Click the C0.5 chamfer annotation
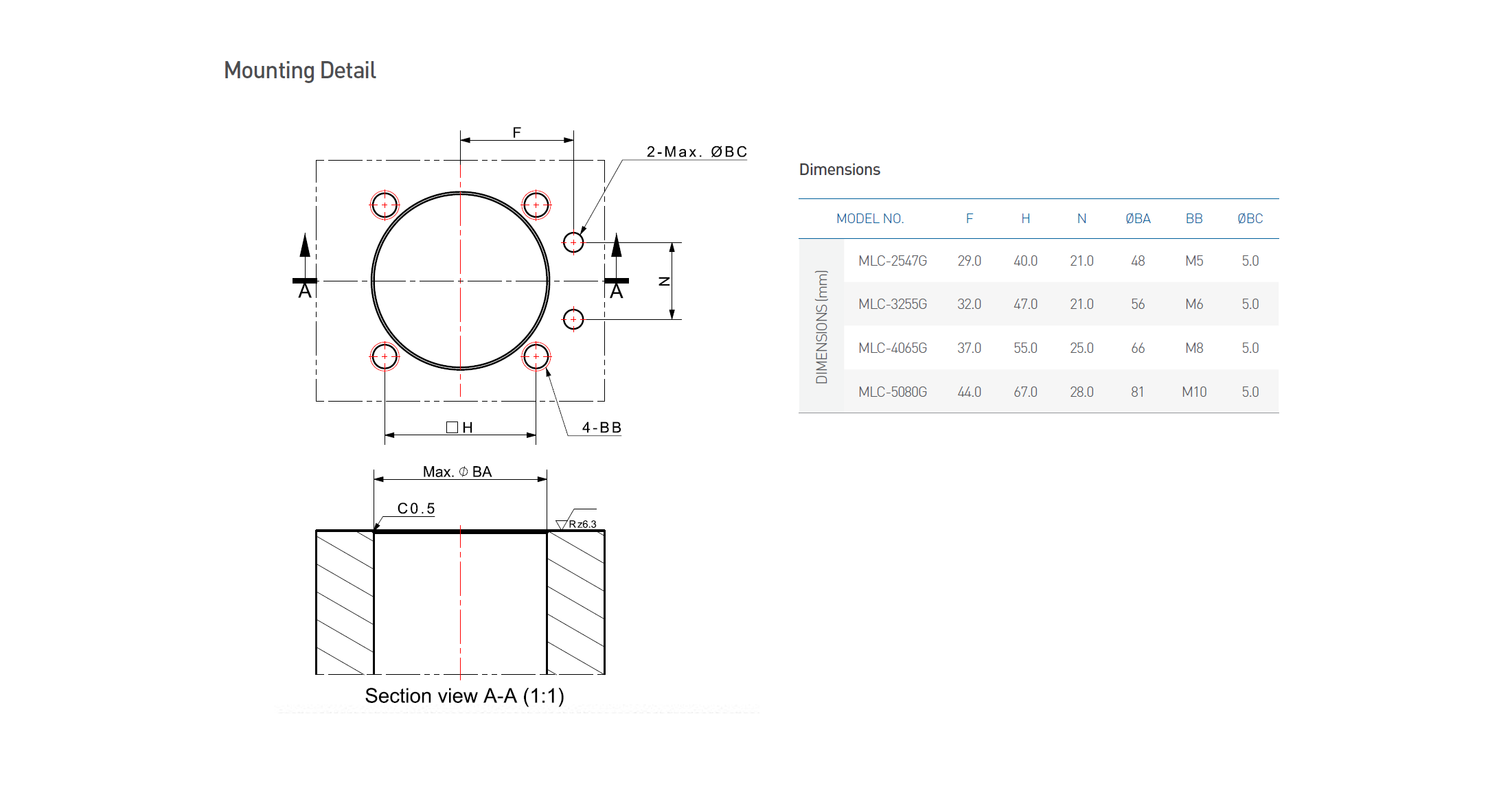This screenshot has width=1512, height=808. [x=416, y=508]
